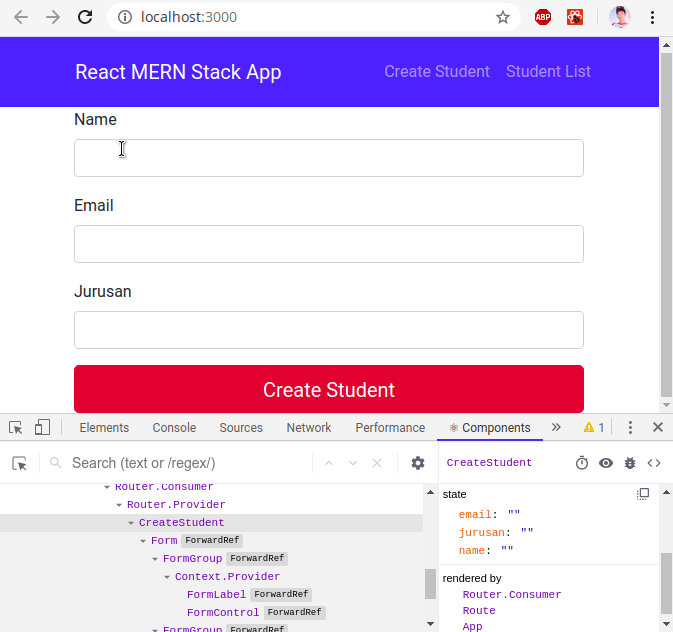
Task: Edit the name state value
Action: point(507,550)
